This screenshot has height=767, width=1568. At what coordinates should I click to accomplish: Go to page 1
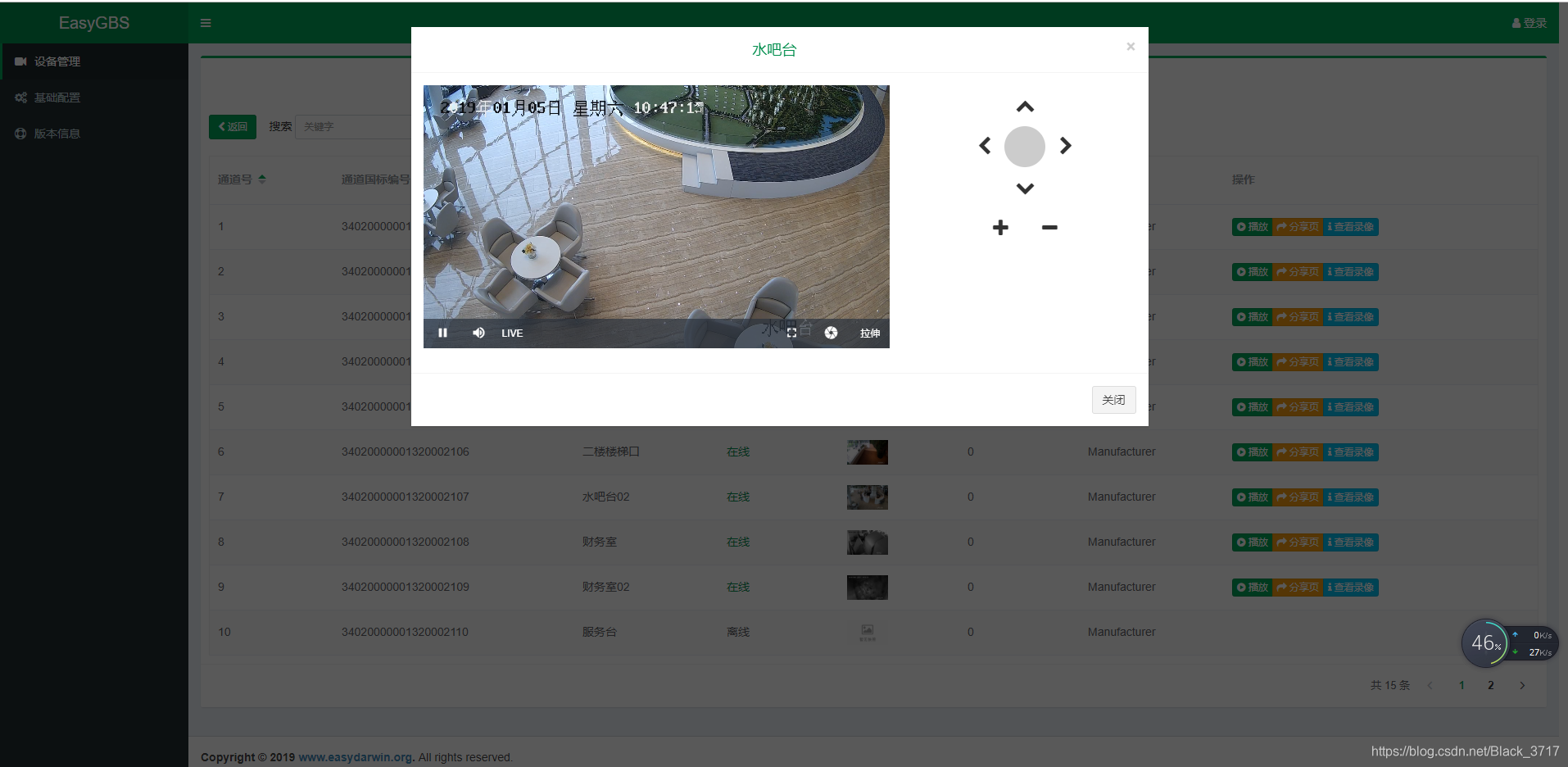(x=1462, y=686)
